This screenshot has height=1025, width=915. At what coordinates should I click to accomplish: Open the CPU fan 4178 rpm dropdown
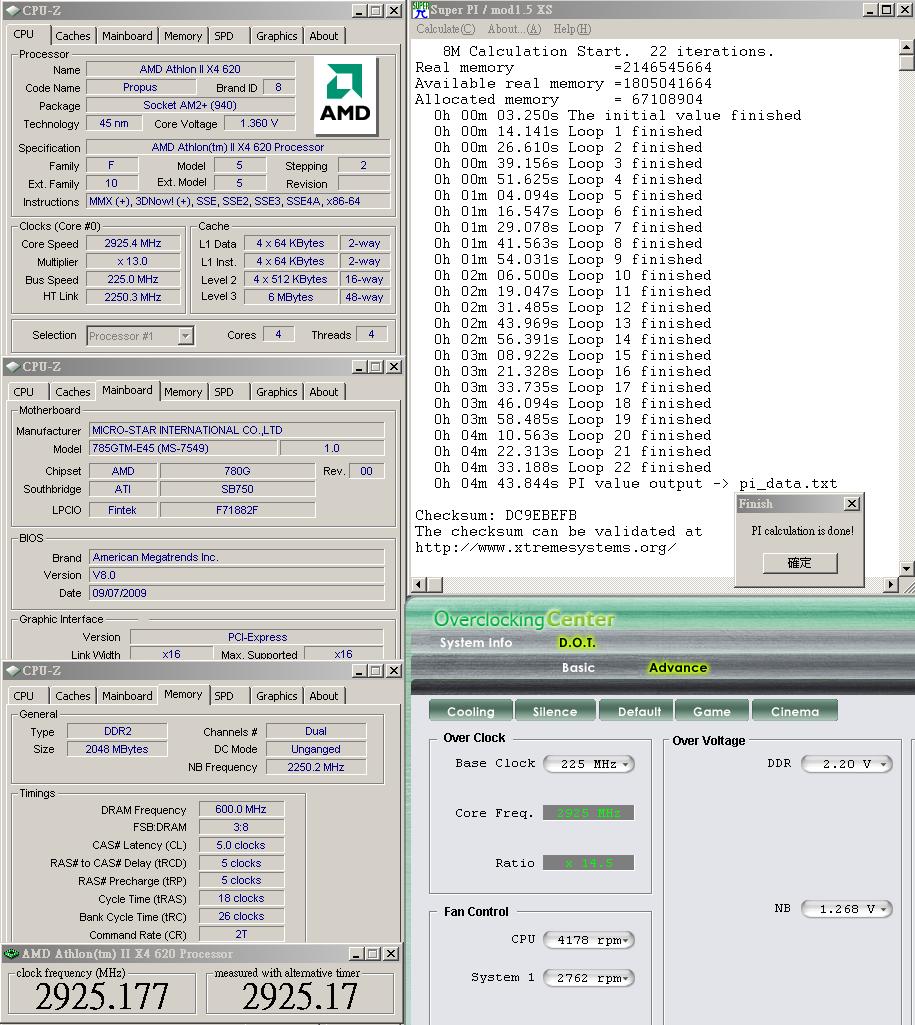coord(589,940)
